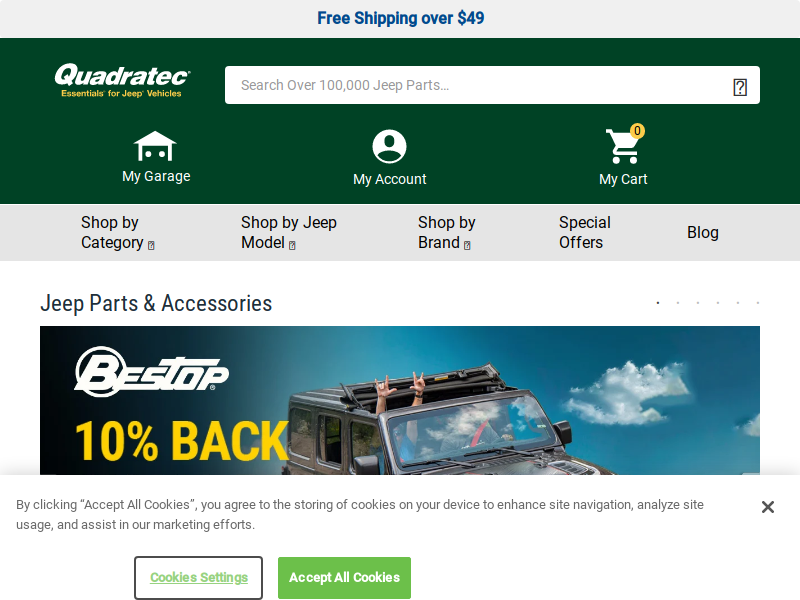Expand the Shop by Brand menu
This screenshot has width=800, height=600.
click(446, 233)
